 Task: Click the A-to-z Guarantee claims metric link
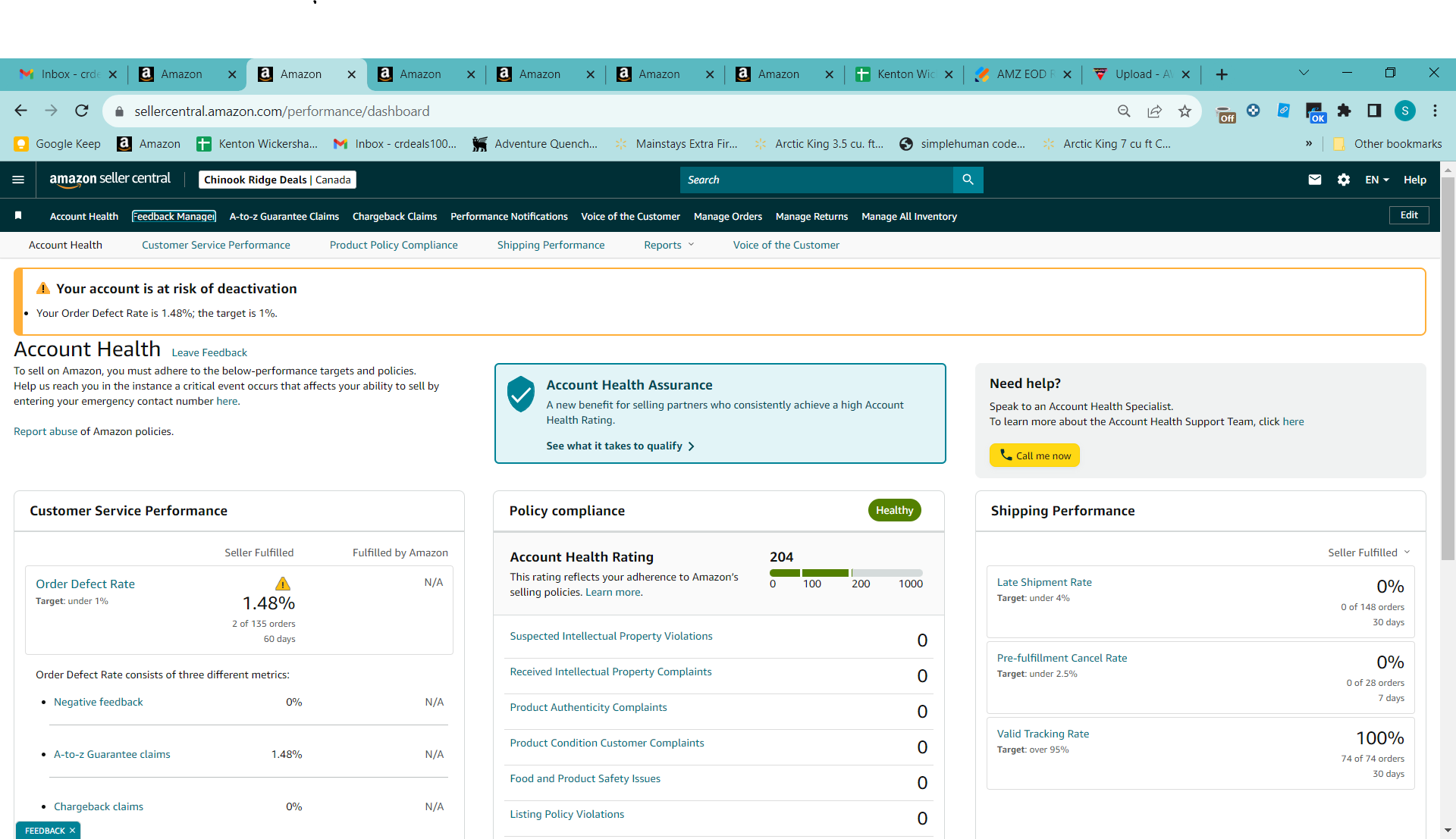pyautogui.click(x=112, y=754)
